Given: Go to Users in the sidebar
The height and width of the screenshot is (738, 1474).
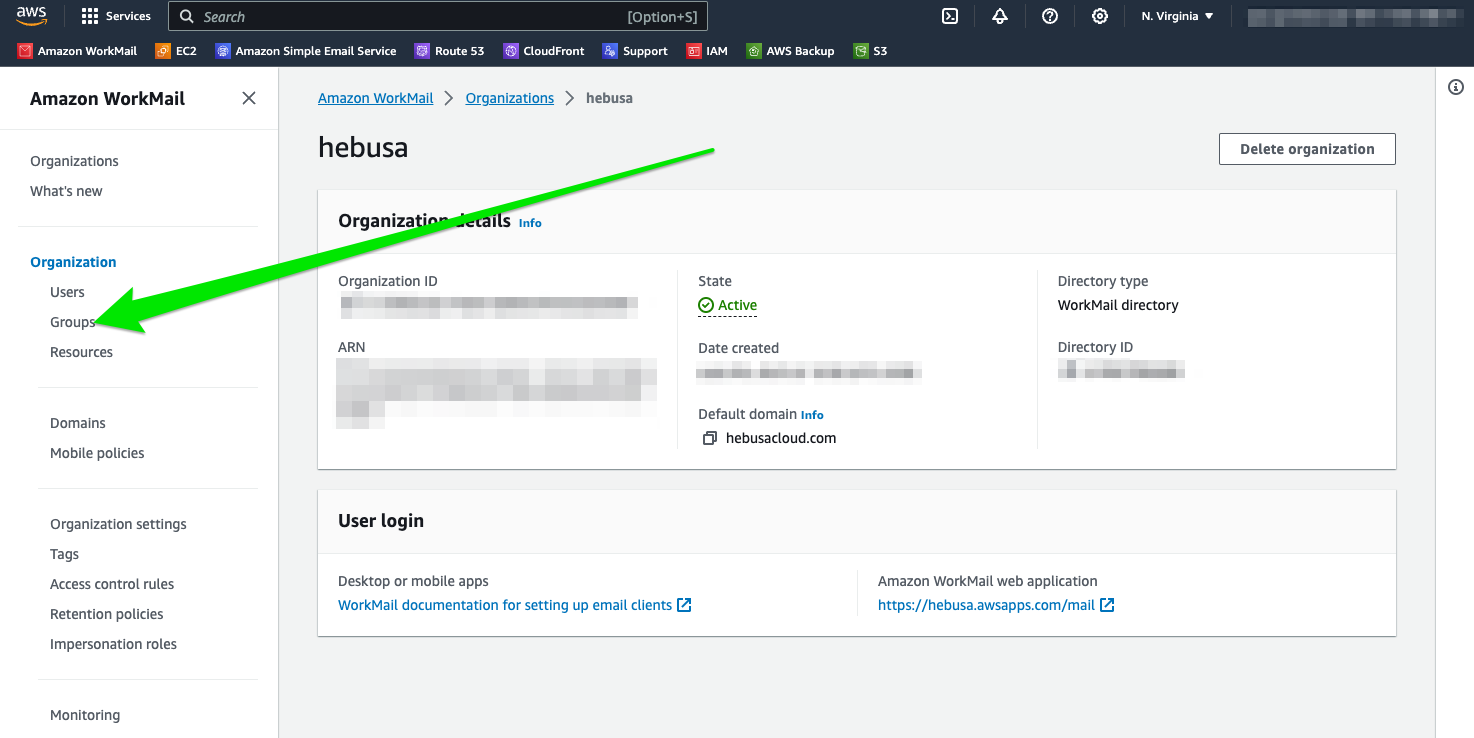Looking at the screenshot, I should [67, 292].
